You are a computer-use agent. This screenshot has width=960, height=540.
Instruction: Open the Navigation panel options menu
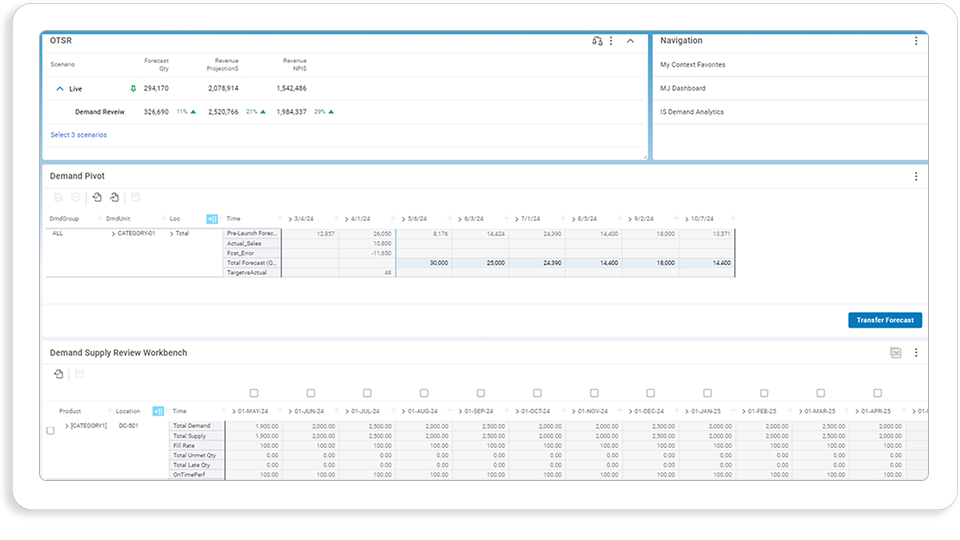coord(916,41)
